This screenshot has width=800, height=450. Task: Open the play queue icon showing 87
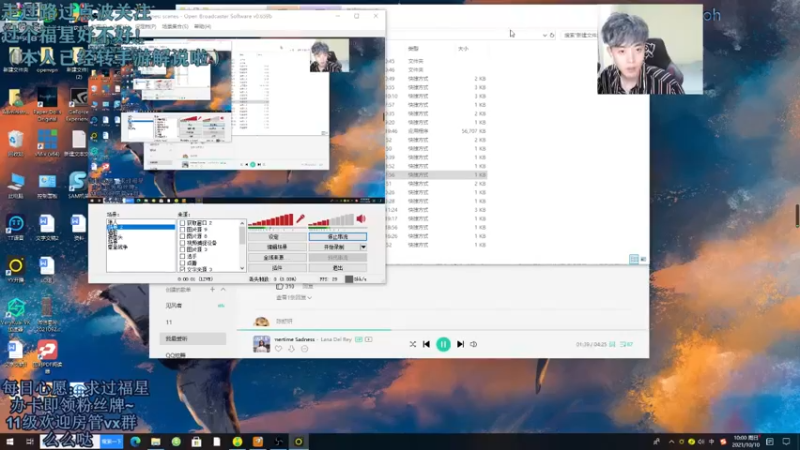(x=627, y=344)
